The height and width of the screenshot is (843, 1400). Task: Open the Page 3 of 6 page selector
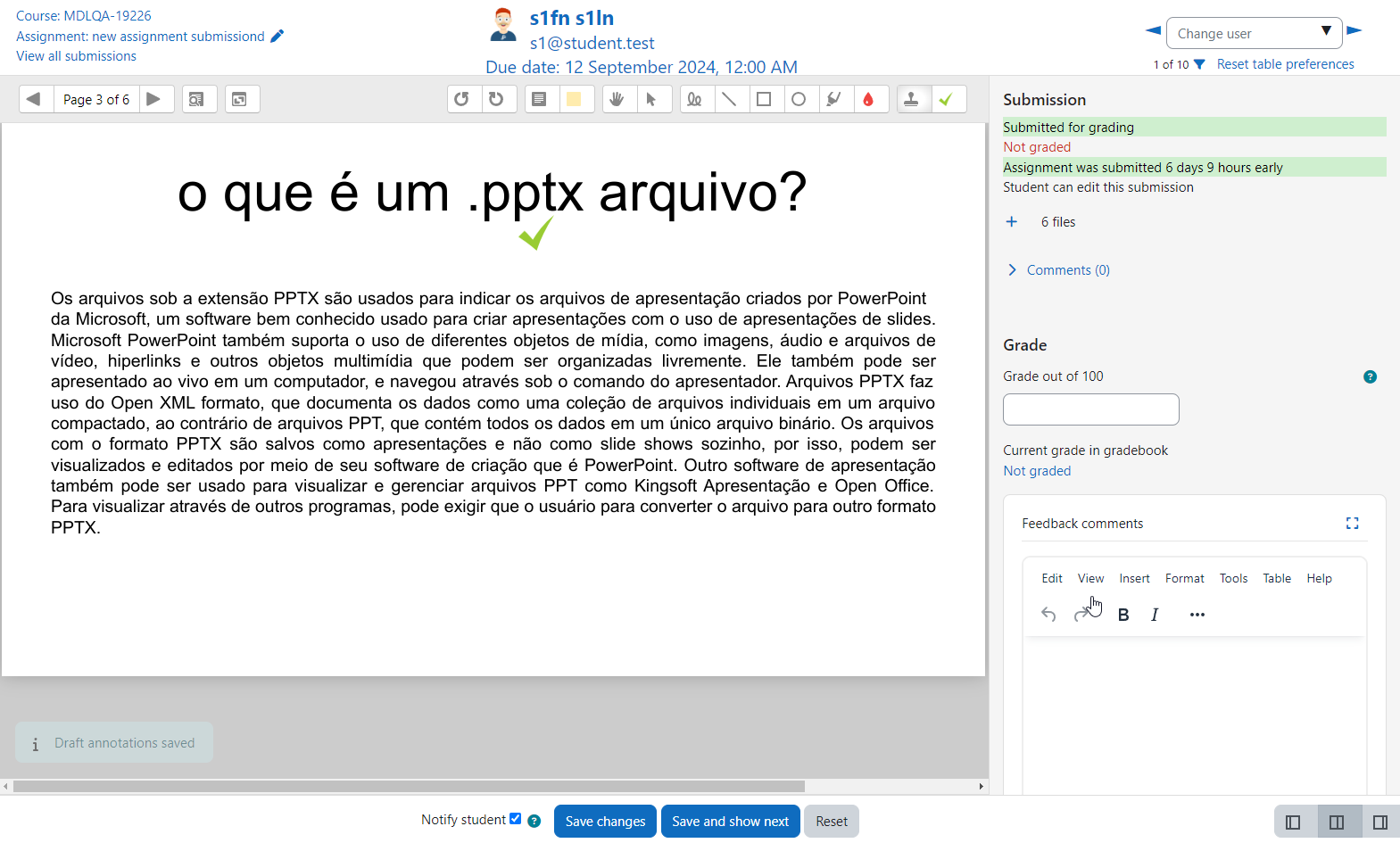coord(96,100)
